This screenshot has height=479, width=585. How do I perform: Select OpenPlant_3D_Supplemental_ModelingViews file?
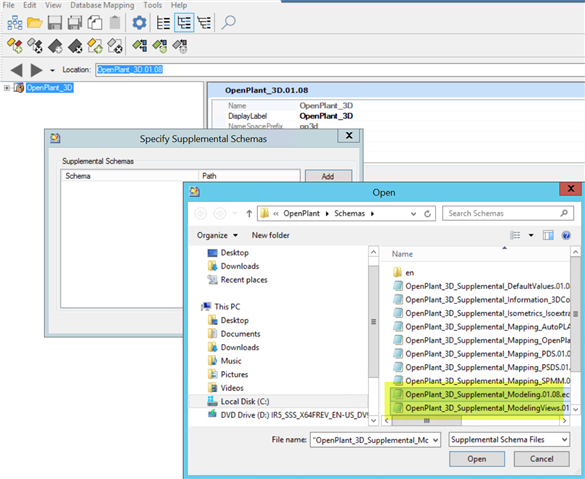click(x=481, y=408)
